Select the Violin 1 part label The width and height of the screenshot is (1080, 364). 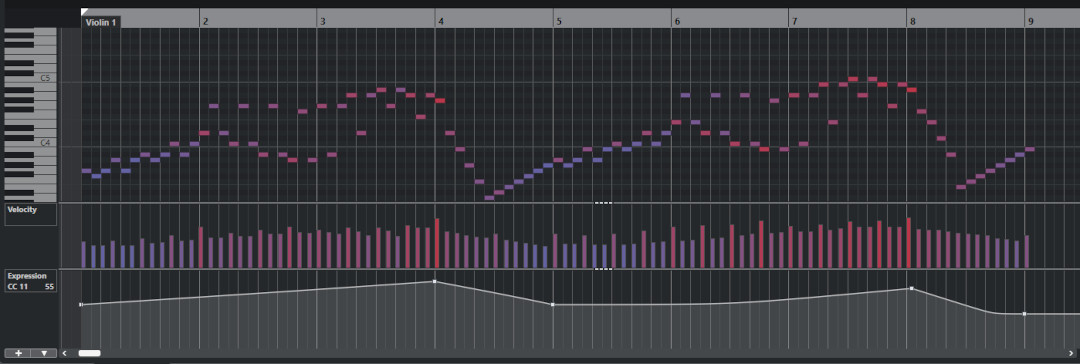point(101,22)
